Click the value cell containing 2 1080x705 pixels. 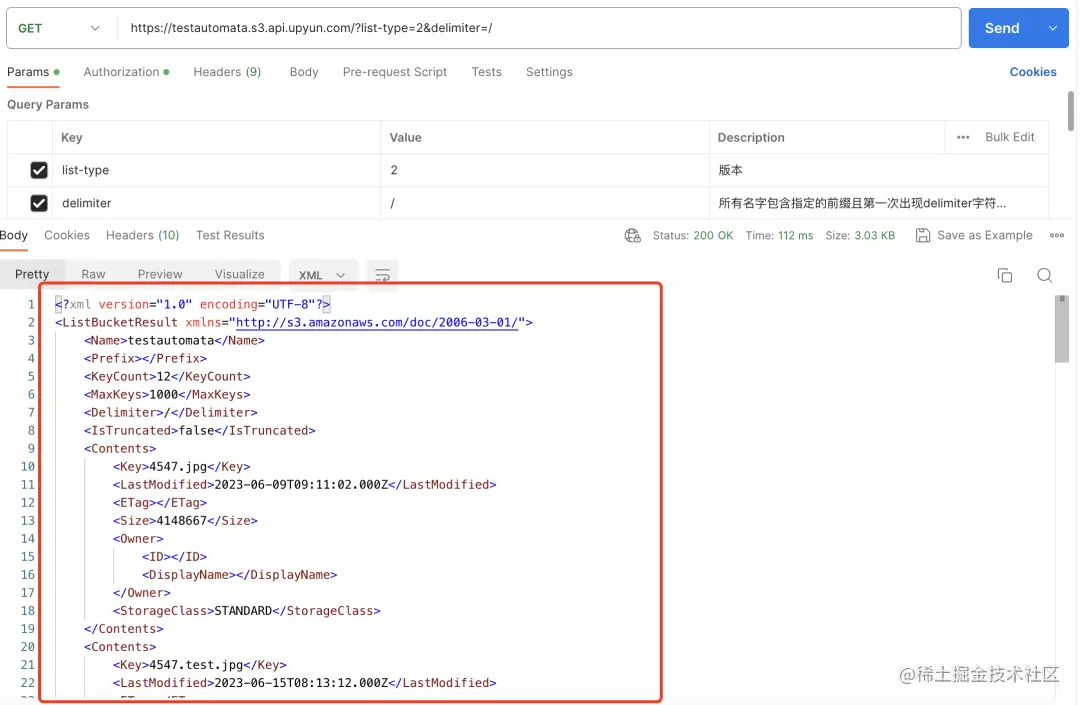click(x=545, y=170)
